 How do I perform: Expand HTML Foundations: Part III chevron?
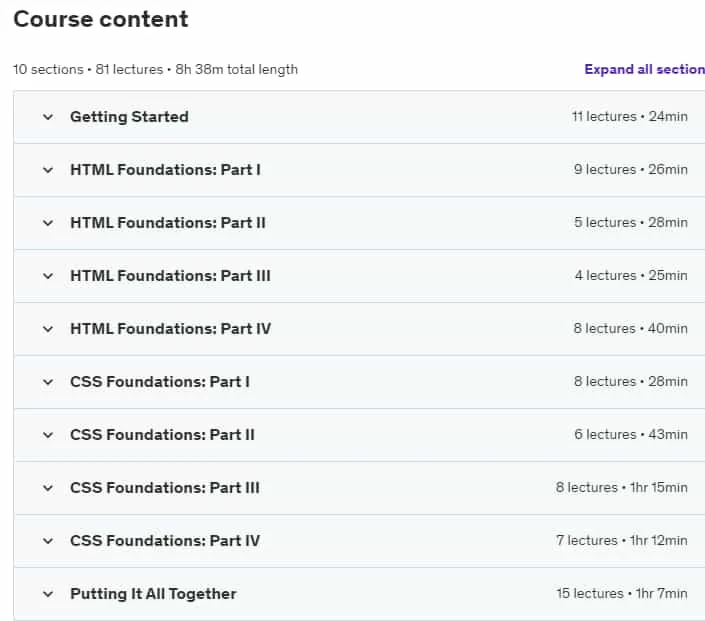click(48, 276)
